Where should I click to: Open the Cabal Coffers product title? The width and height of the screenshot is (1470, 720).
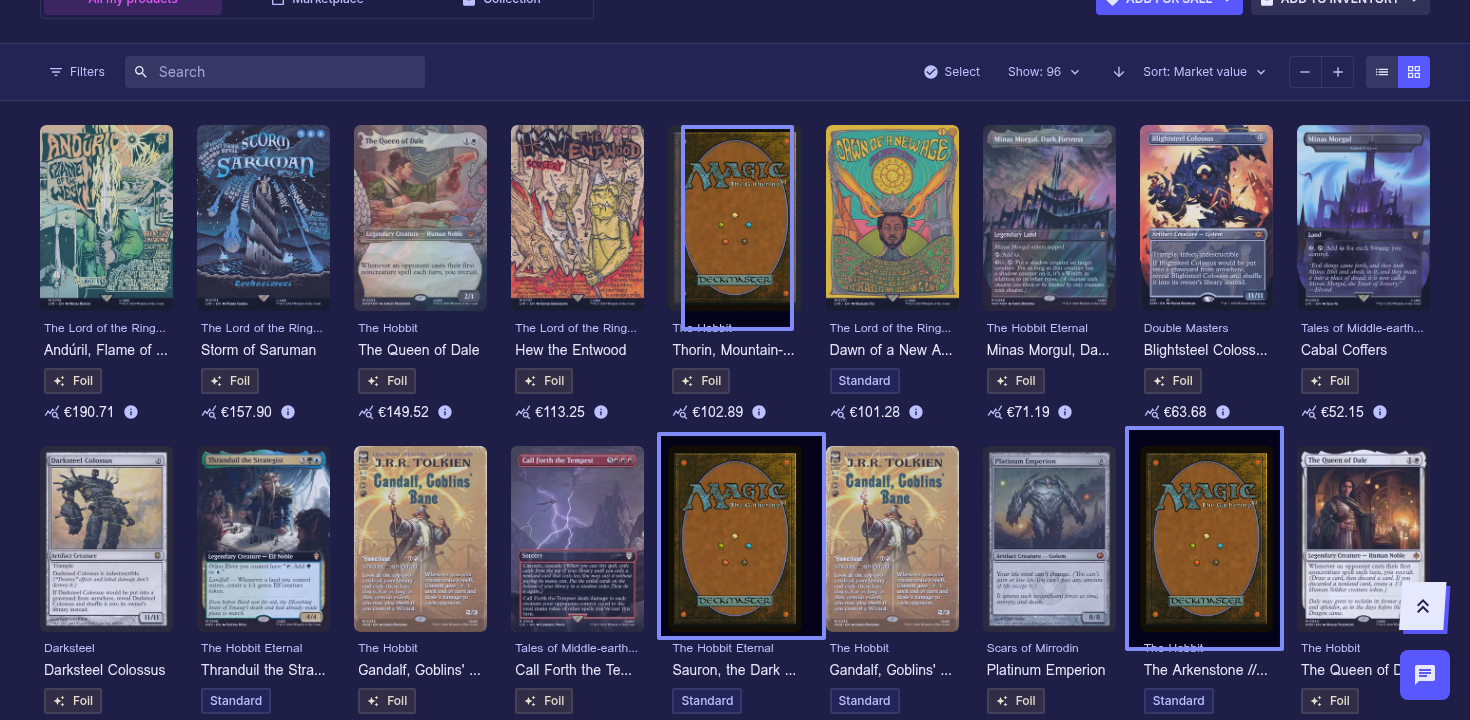1343,350
